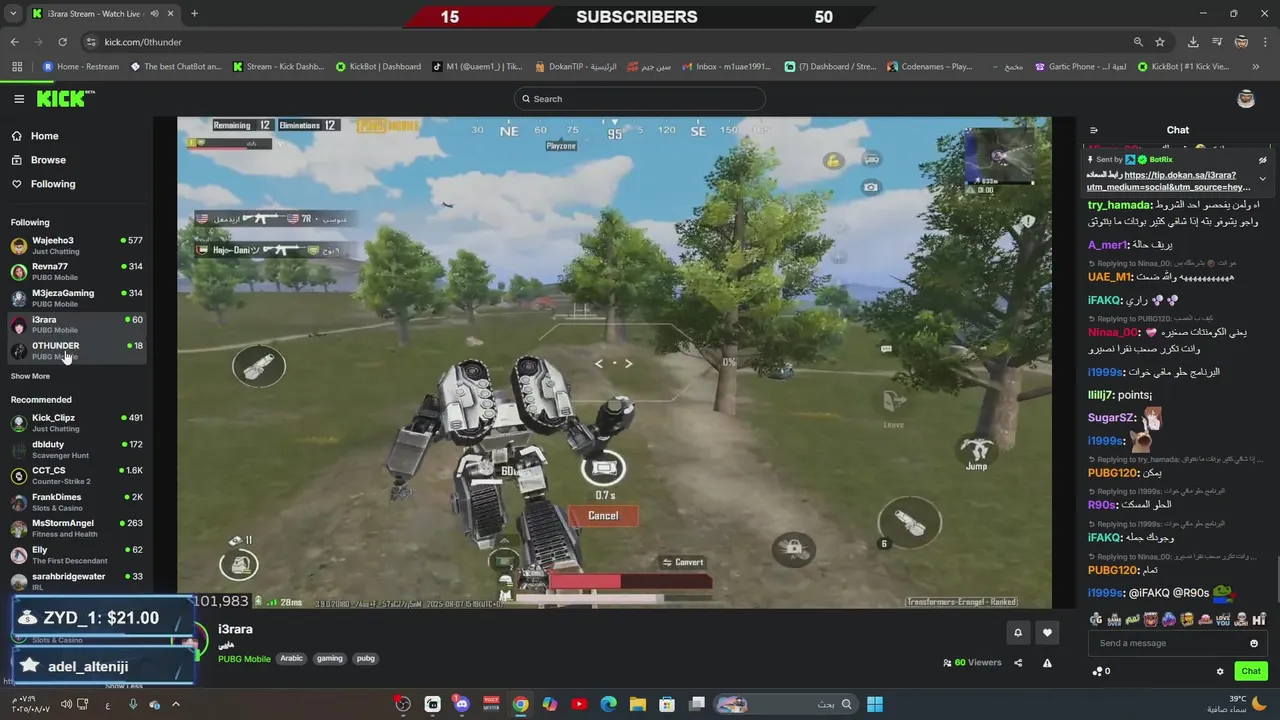This screenshot has height=720, width=1280.
Task: Report stream with warning triangle icon
Action: coord(1047,662)
